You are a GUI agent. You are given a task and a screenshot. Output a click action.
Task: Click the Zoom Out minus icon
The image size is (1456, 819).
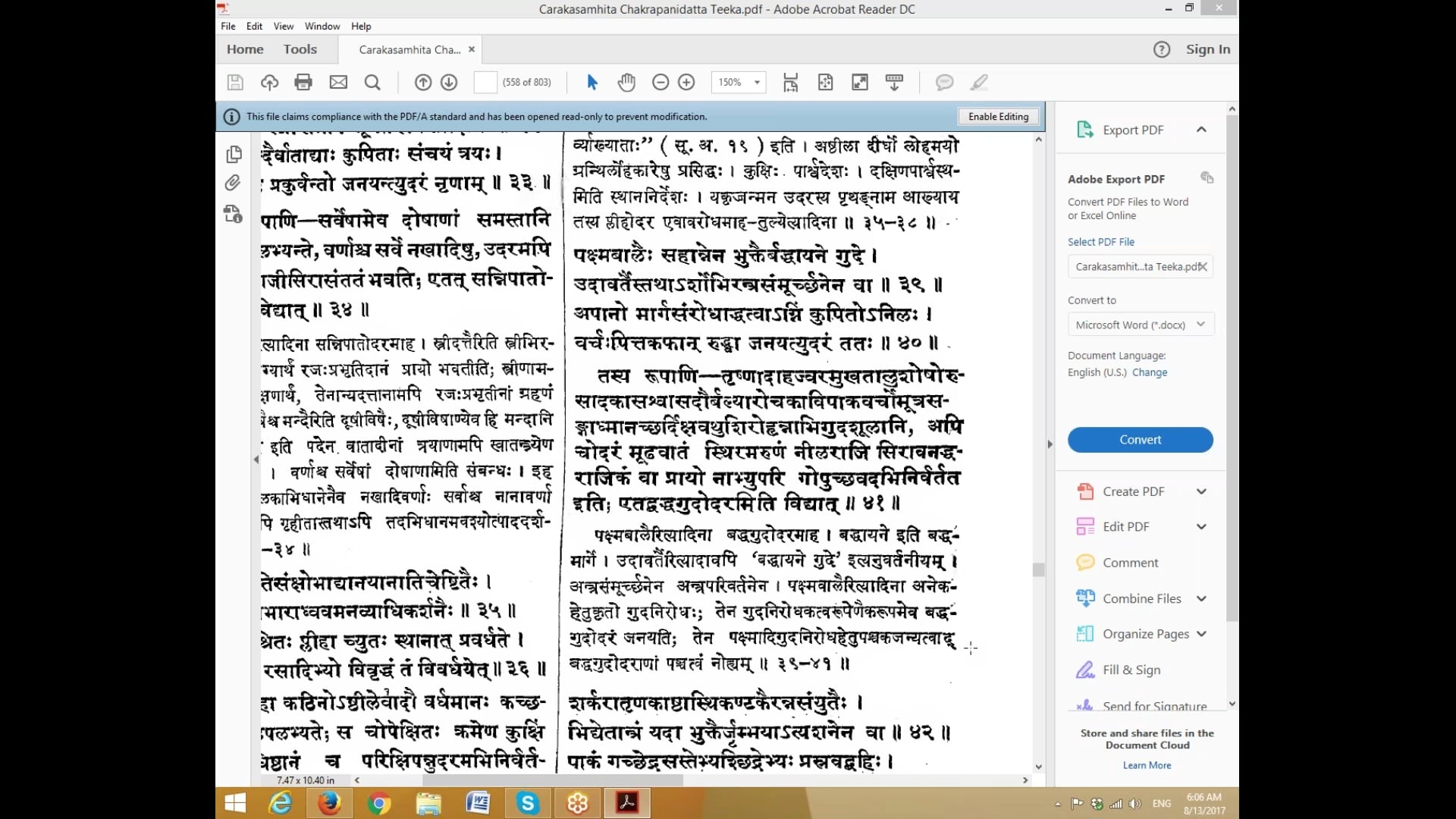pyautogui.click(x=661, y=82)
